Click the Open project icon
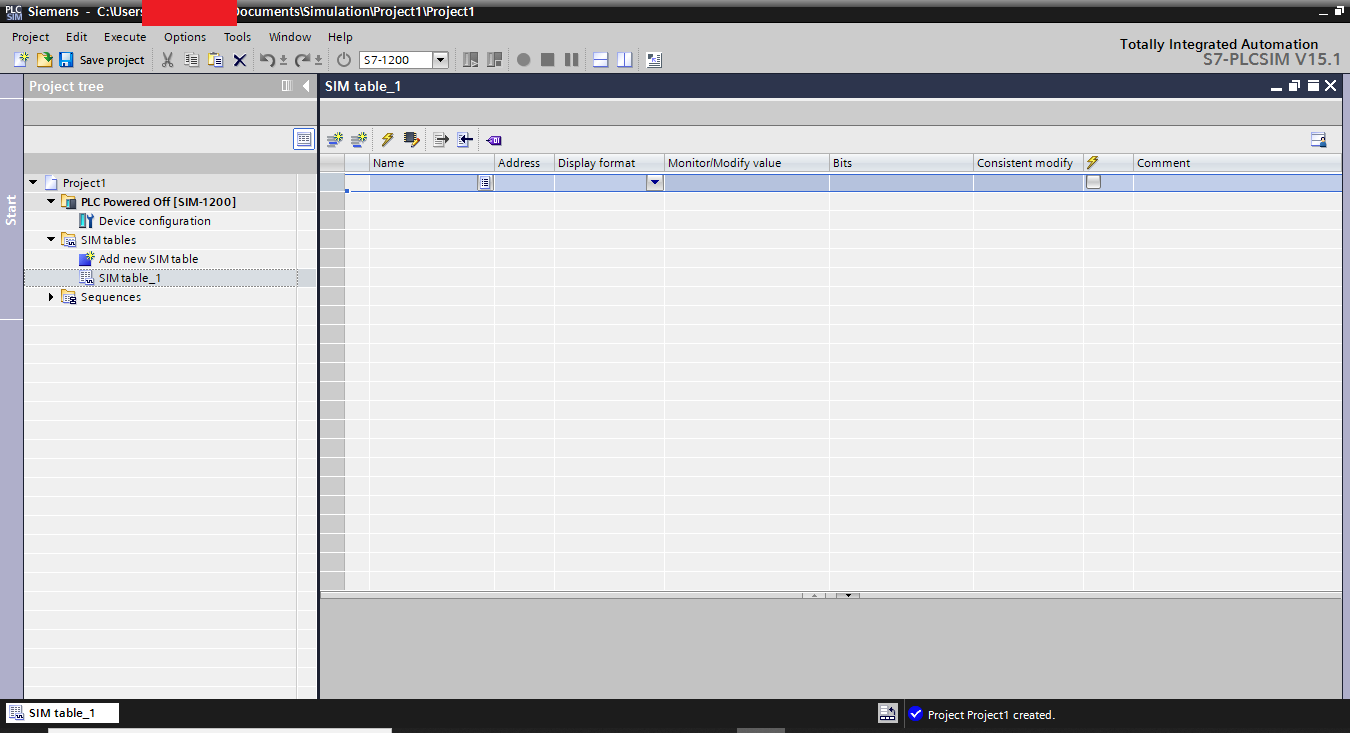Viewport: 1350px width, 733px height. [x=44, y=60]
